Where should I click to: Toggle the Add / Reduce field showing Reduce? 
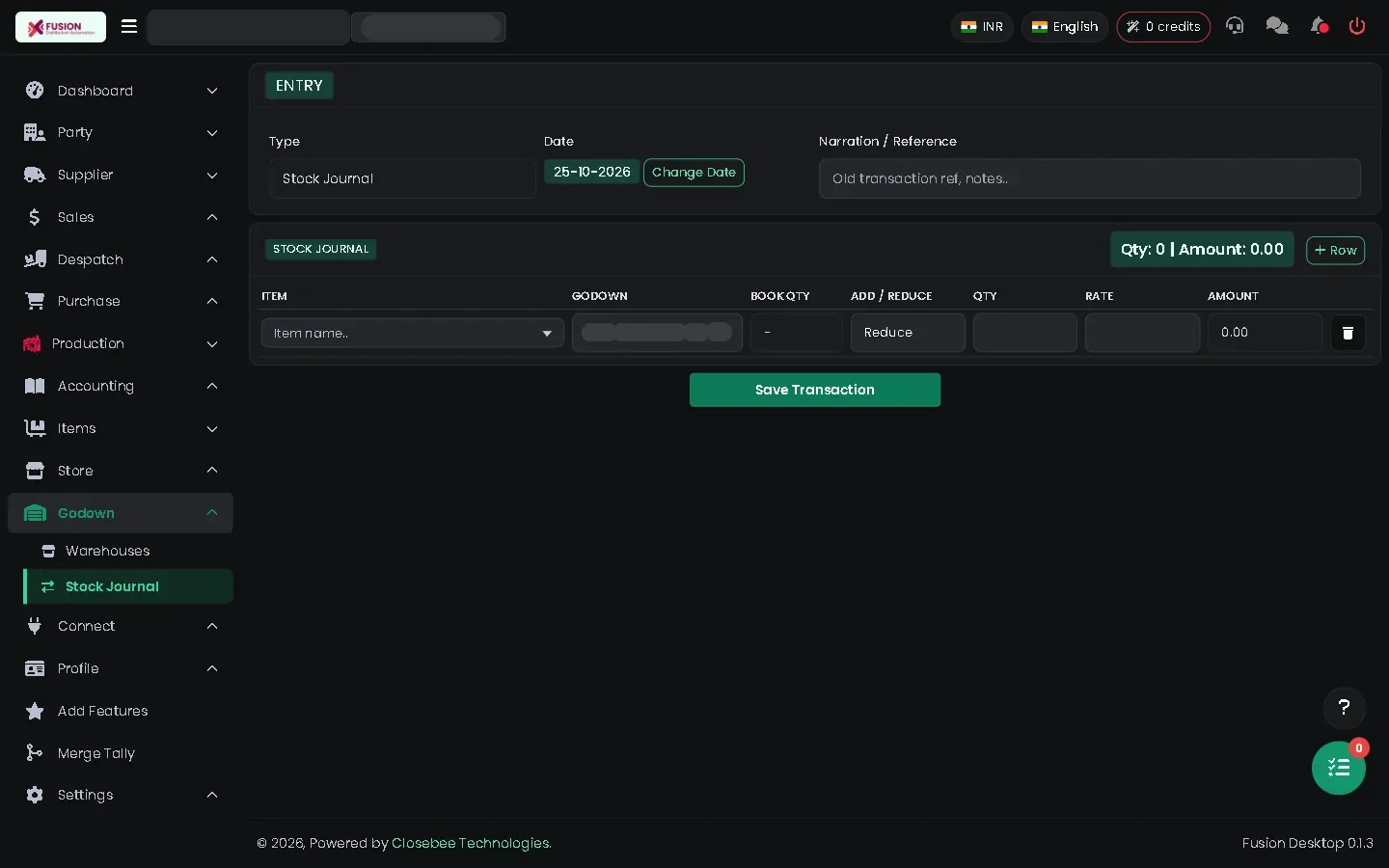[x=908, y=333]
